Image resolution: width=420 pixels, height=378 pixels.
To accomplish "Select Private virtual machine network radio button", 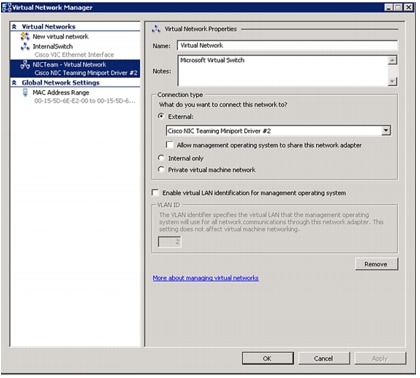I will (161, 169).
